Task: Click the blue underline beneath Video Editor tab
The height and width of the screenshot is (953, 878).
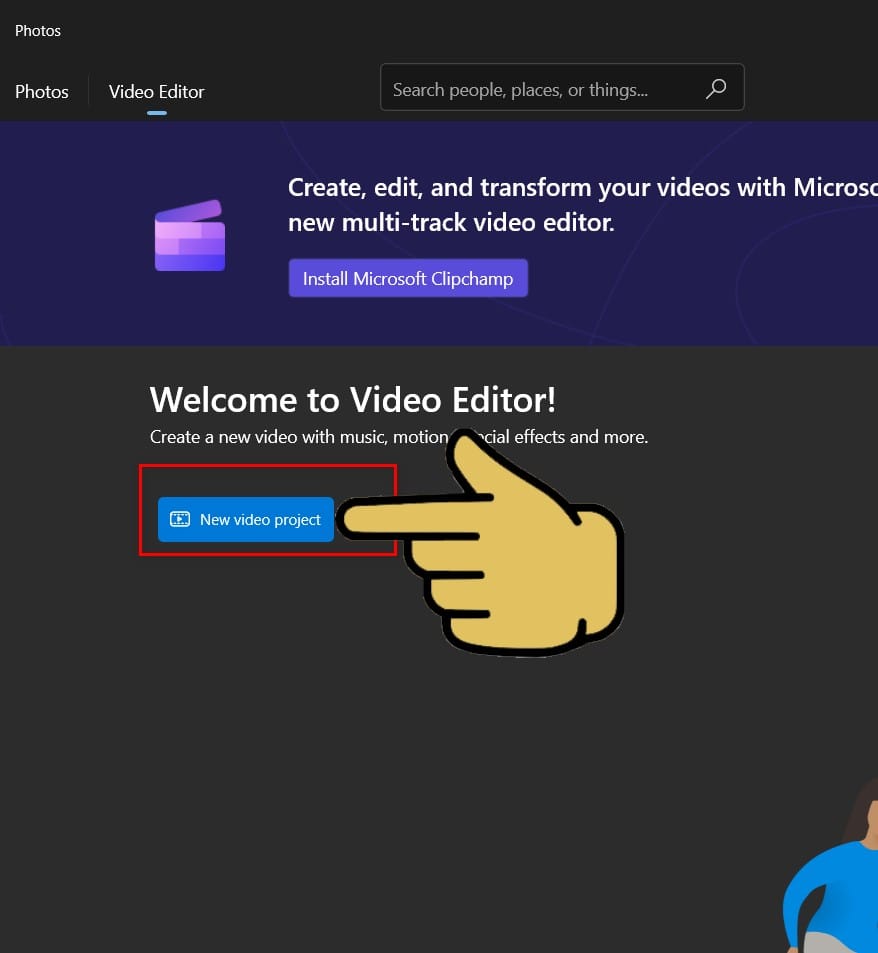Action: (156, 112)
